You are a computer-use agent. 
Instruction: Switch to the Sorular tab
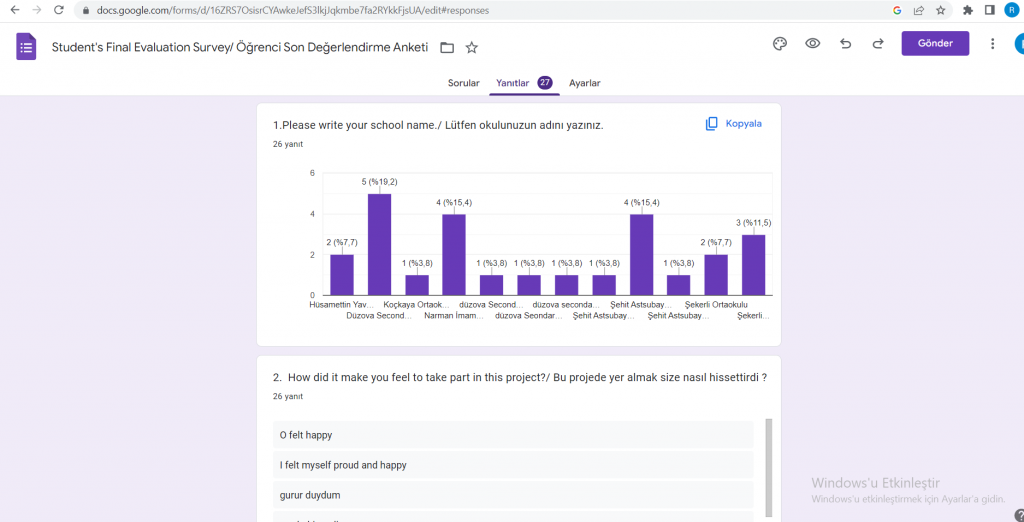click(464, 83)
